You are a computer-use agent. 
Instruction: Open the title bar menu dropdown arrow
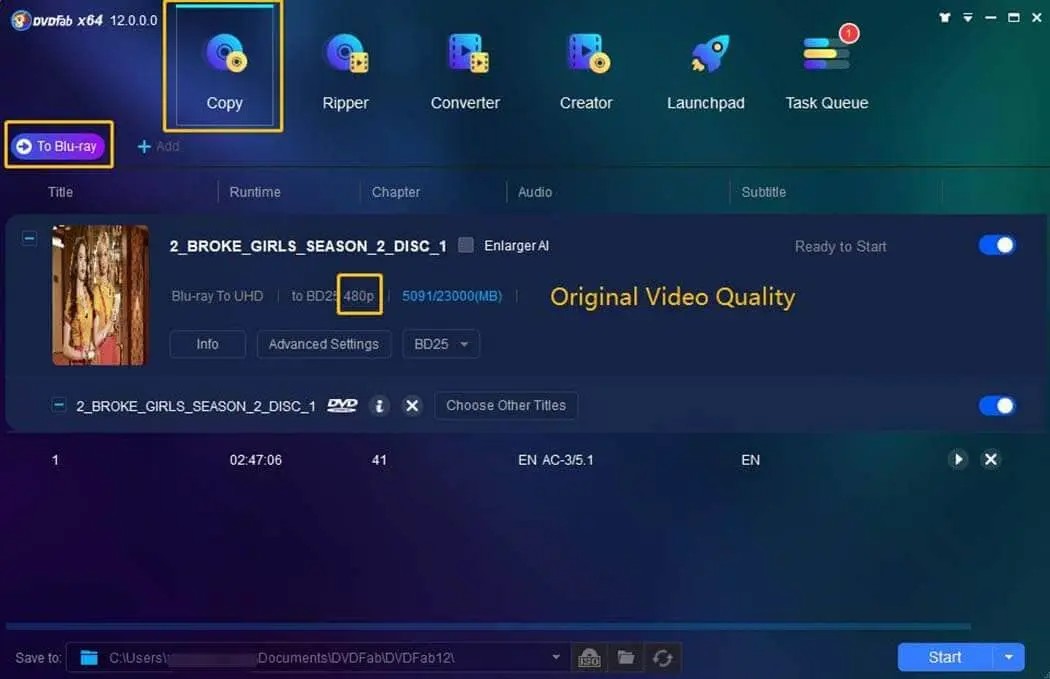pyautogui.click(x=968, y=17)
